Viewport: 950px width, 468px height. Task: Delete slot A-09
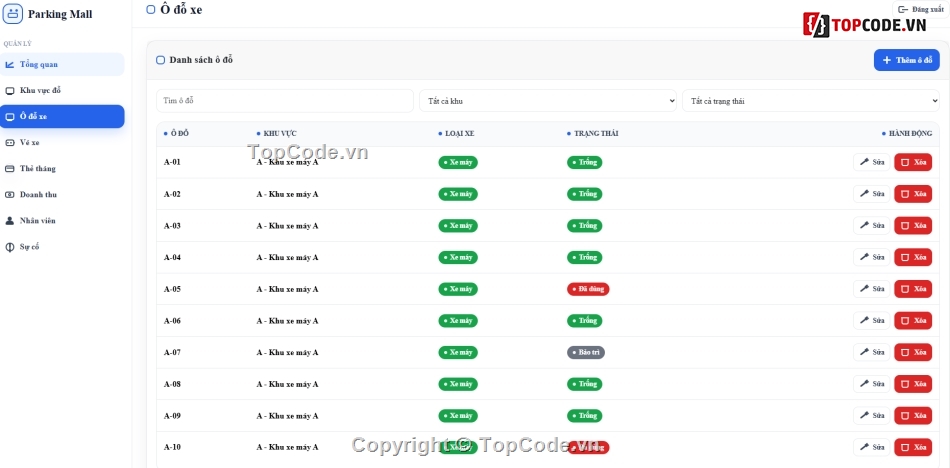click(x=913, y=416)
